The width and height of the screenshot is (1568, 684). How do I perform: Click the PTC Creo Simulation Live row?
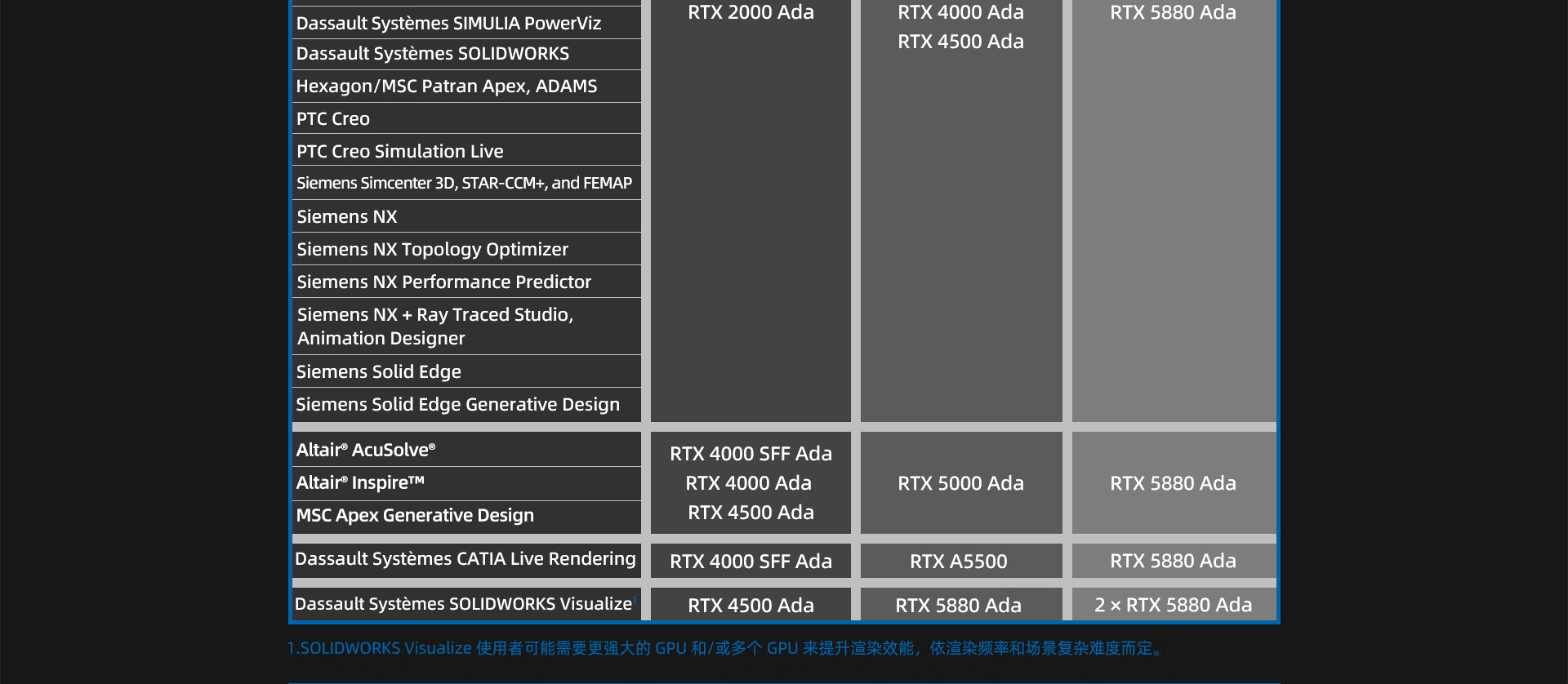(399, 152)
